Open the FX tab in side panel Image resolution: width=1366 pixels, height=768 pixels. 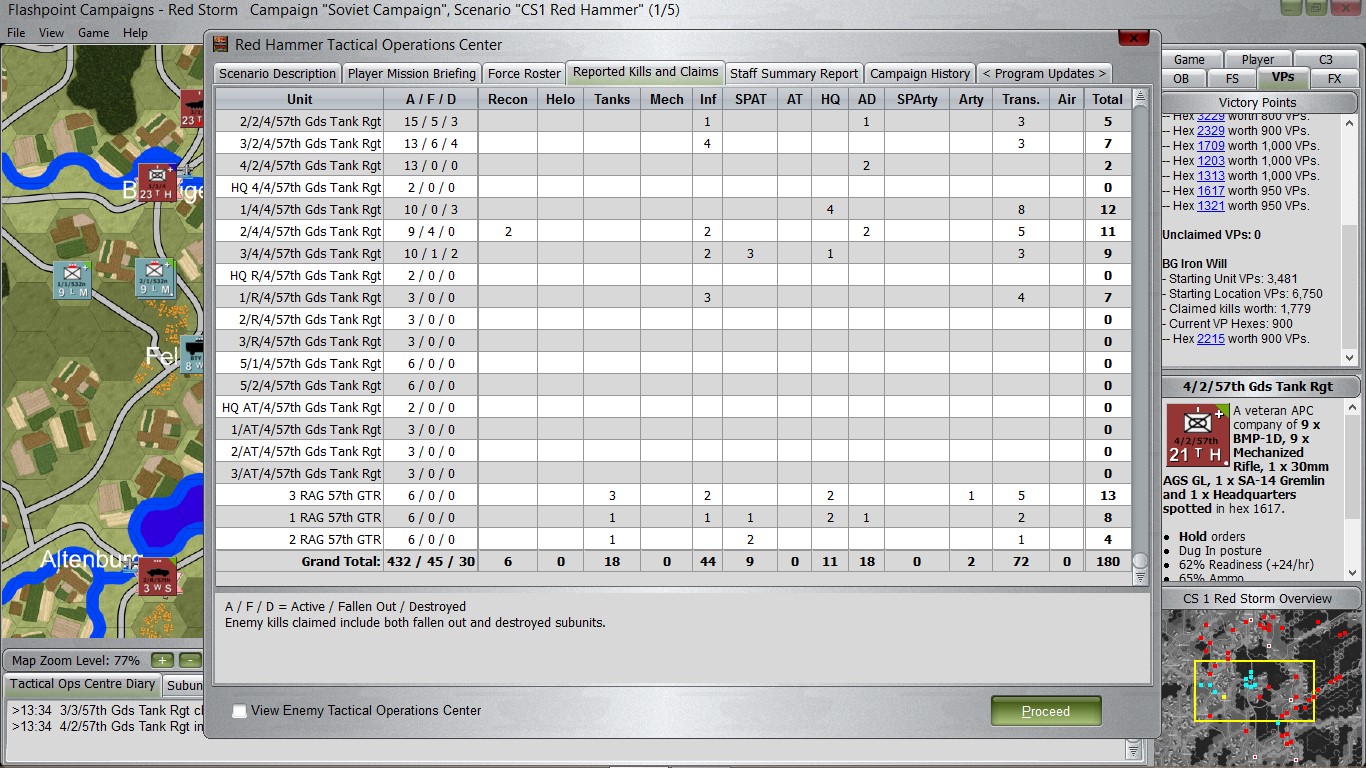click(1334, 79)
